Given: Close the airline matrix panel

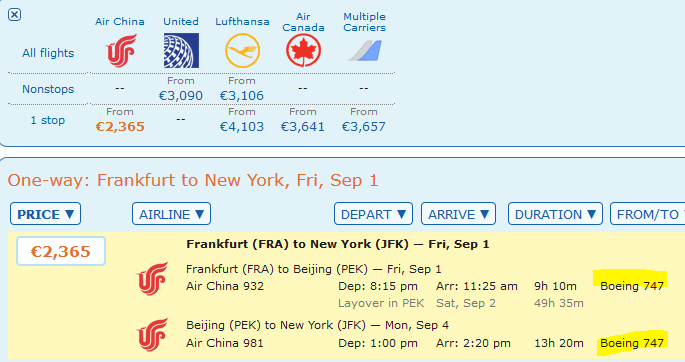Looking at the screenshot, I should pyautogui.click(x=14, y=14).
